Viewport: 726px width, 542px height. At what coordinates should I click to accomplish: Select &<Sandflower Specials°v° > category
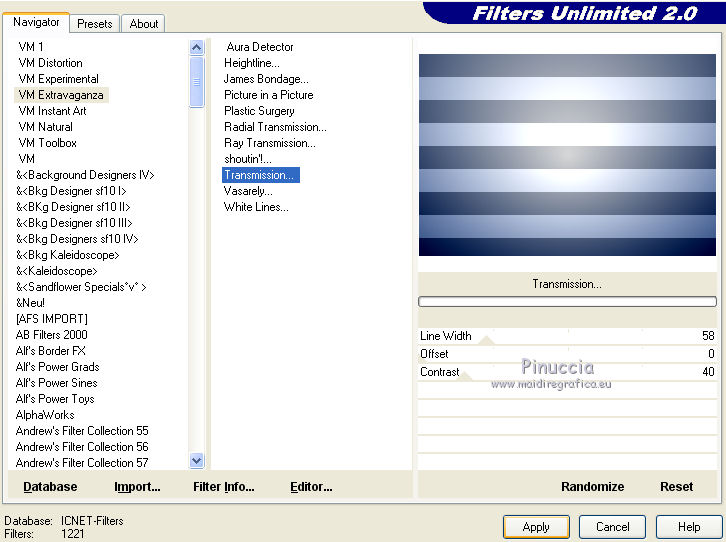click(81, 287)
